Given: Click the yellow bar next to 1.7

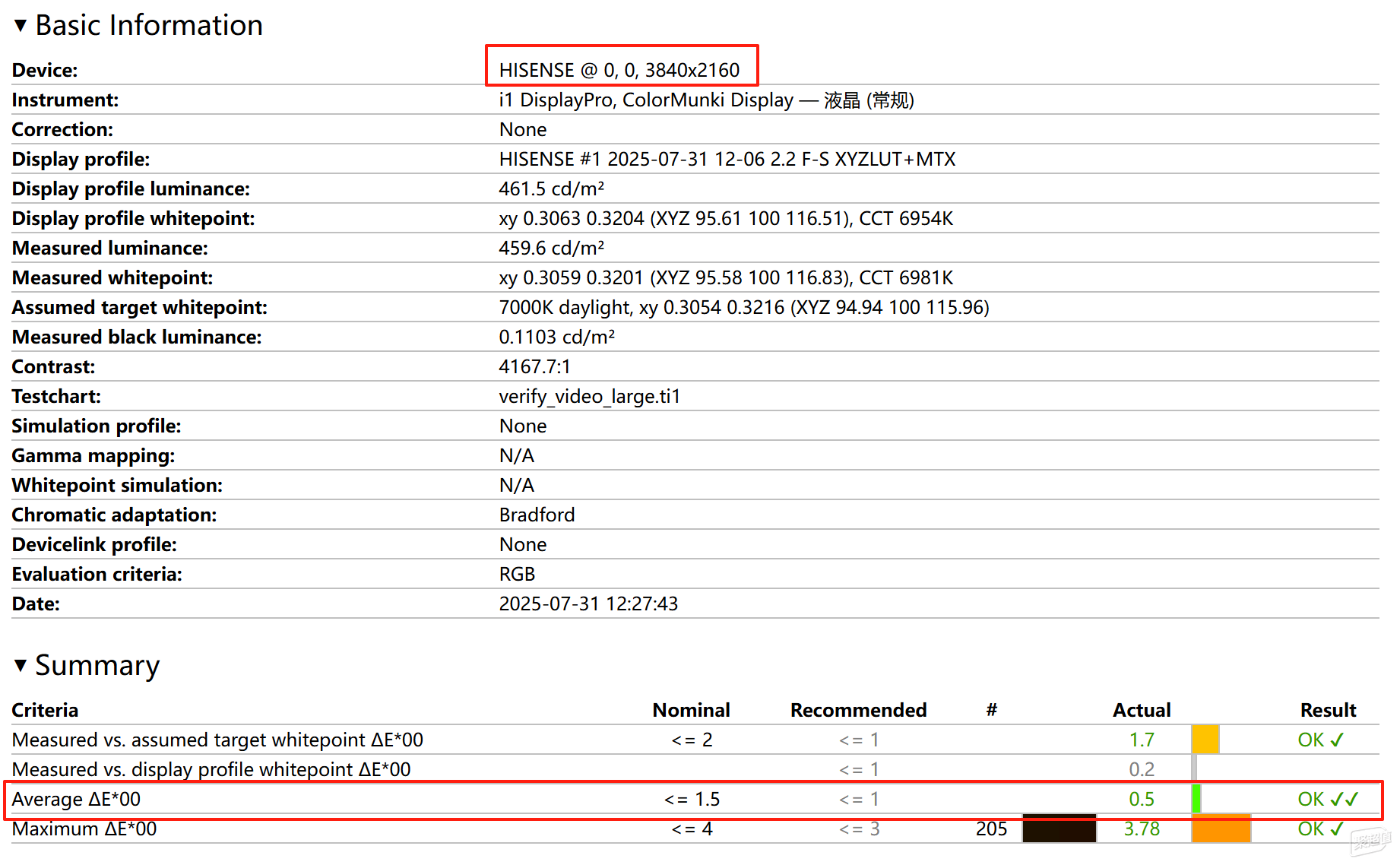Looking at the screenshot, I should coord(1205,740).
